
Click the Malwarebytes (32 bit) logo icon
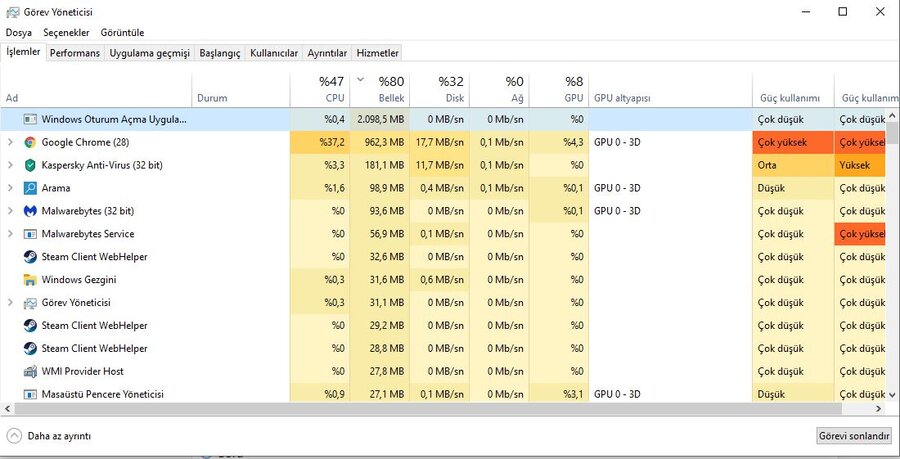tap(30, 211)
